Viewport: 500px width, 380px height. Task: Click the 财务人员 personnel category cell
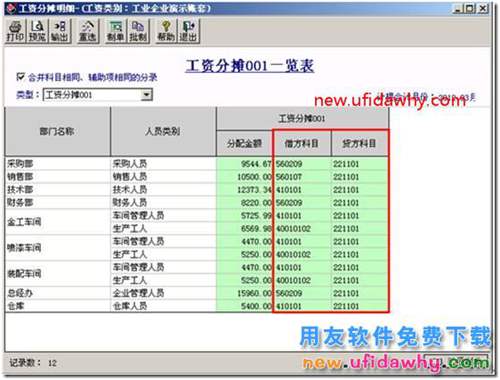tap(163, 203)
